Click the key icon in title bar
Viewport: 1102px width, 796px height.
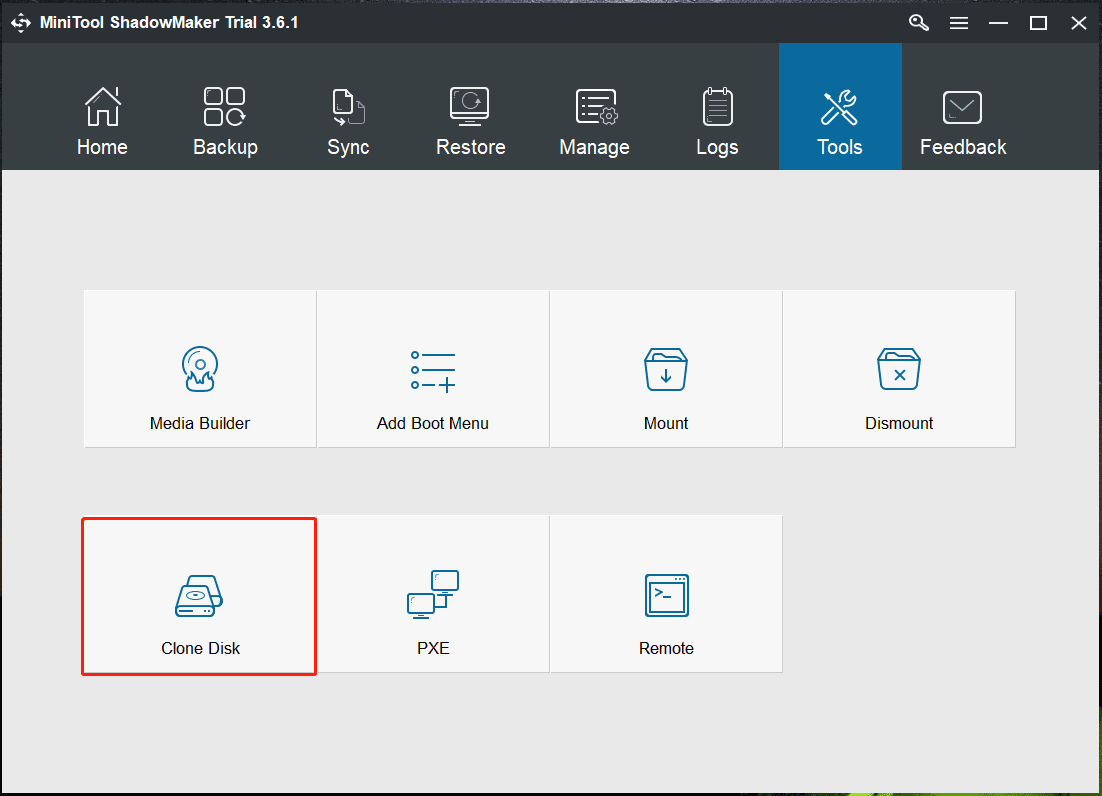pos(919,22)
